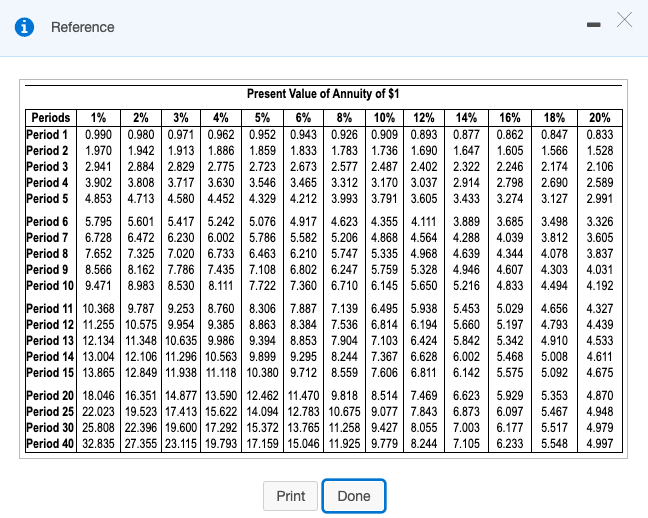Click value 4.656 for Period 11 at 18%
648x518 pixels.
[x=554, y=309]
